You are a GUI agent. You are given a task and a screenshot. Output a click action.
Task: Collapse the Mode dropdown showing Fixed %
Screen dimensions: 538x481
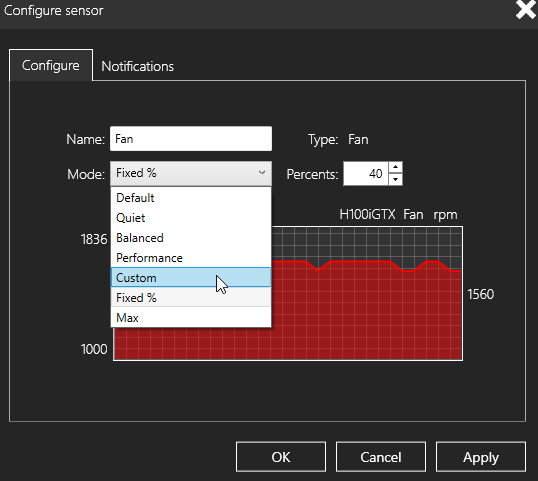click(191, 173)
